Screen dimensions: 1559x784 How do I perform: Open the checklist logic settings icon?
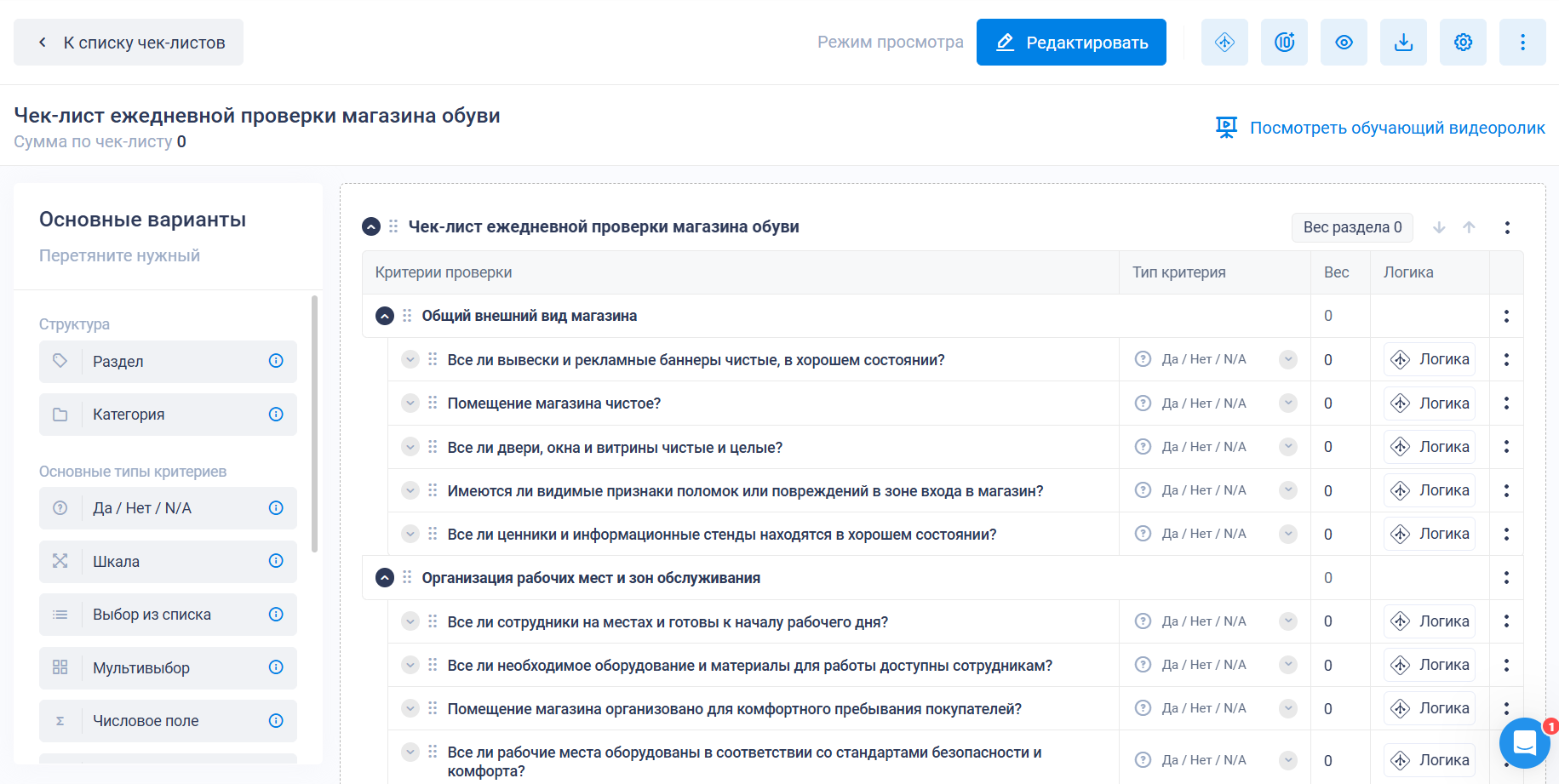(x=1224, y=41)
